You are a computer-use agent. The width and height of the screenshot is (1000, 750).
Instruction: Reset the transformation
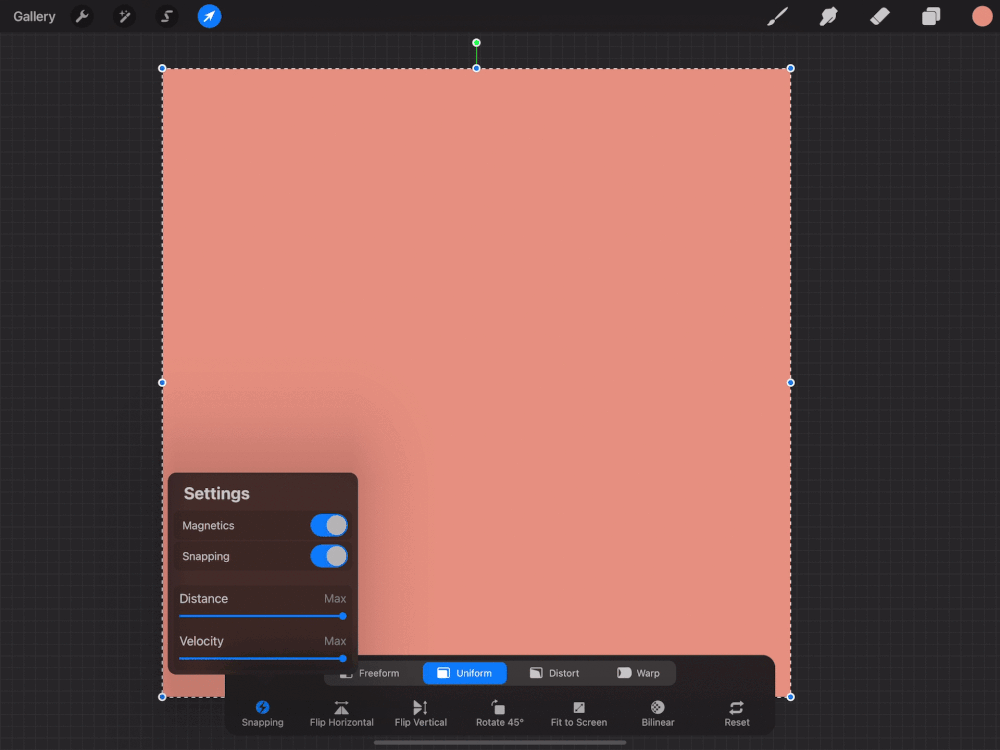coord(736,712)
